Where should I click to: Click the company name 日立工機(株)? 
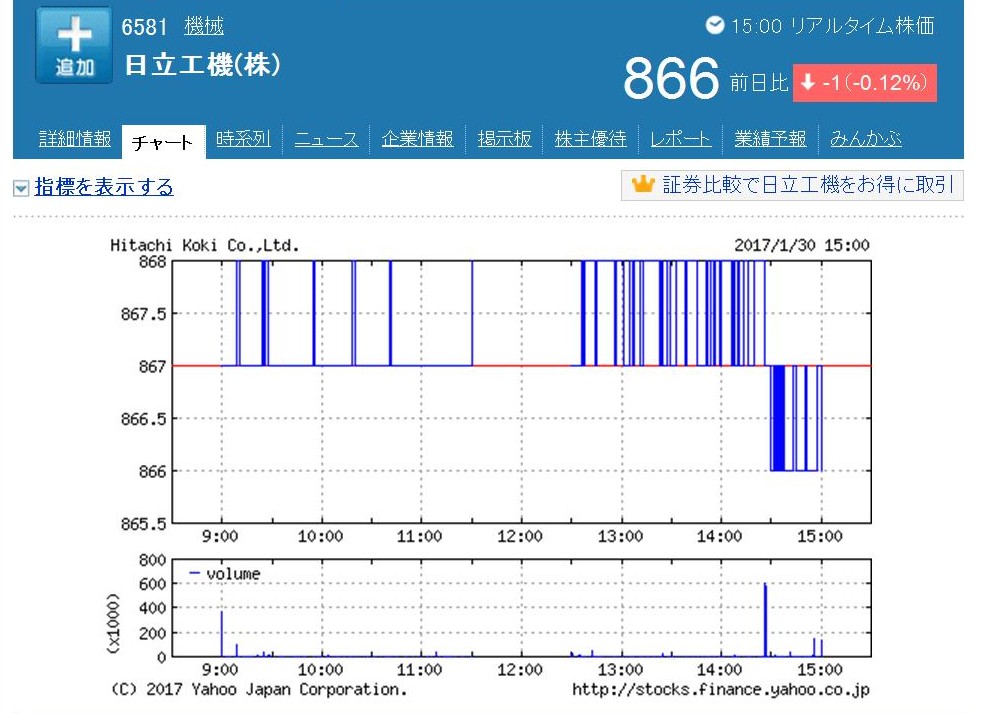tap(203, 65)
